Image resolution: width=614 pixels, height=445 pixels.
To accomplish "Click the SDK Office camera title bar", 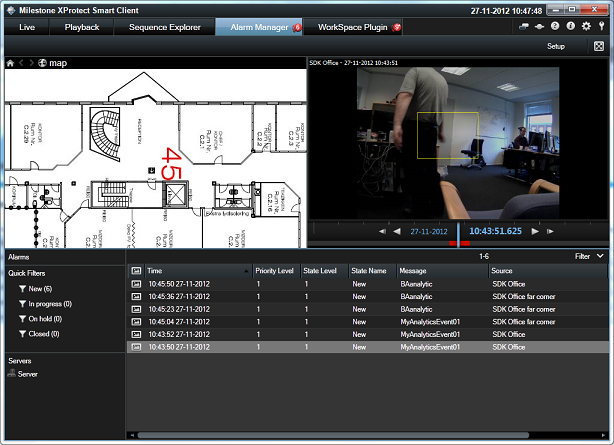I will coord(457,63).
